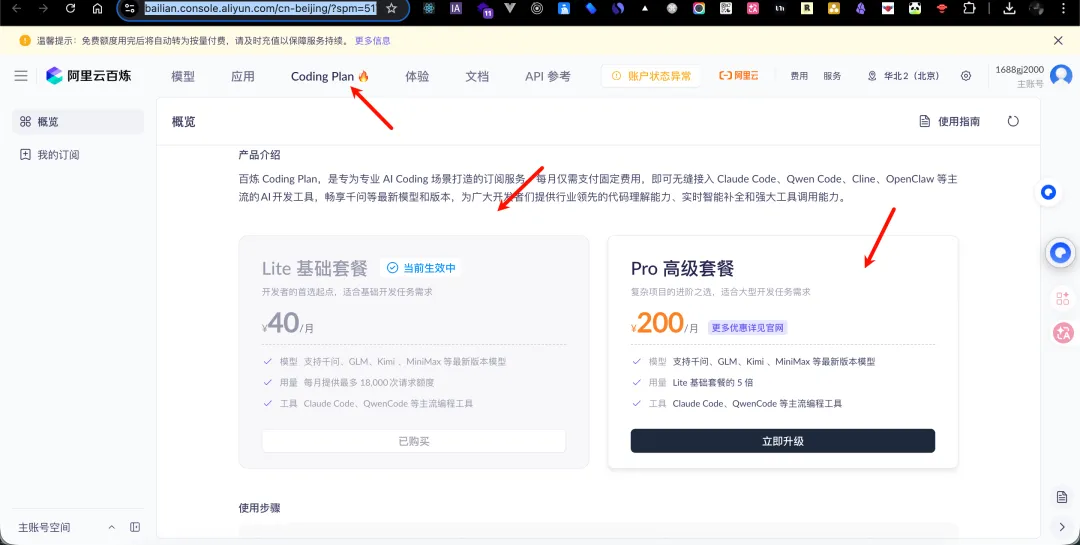
Task: Open the 费用 header link
Action: (799, 76)
